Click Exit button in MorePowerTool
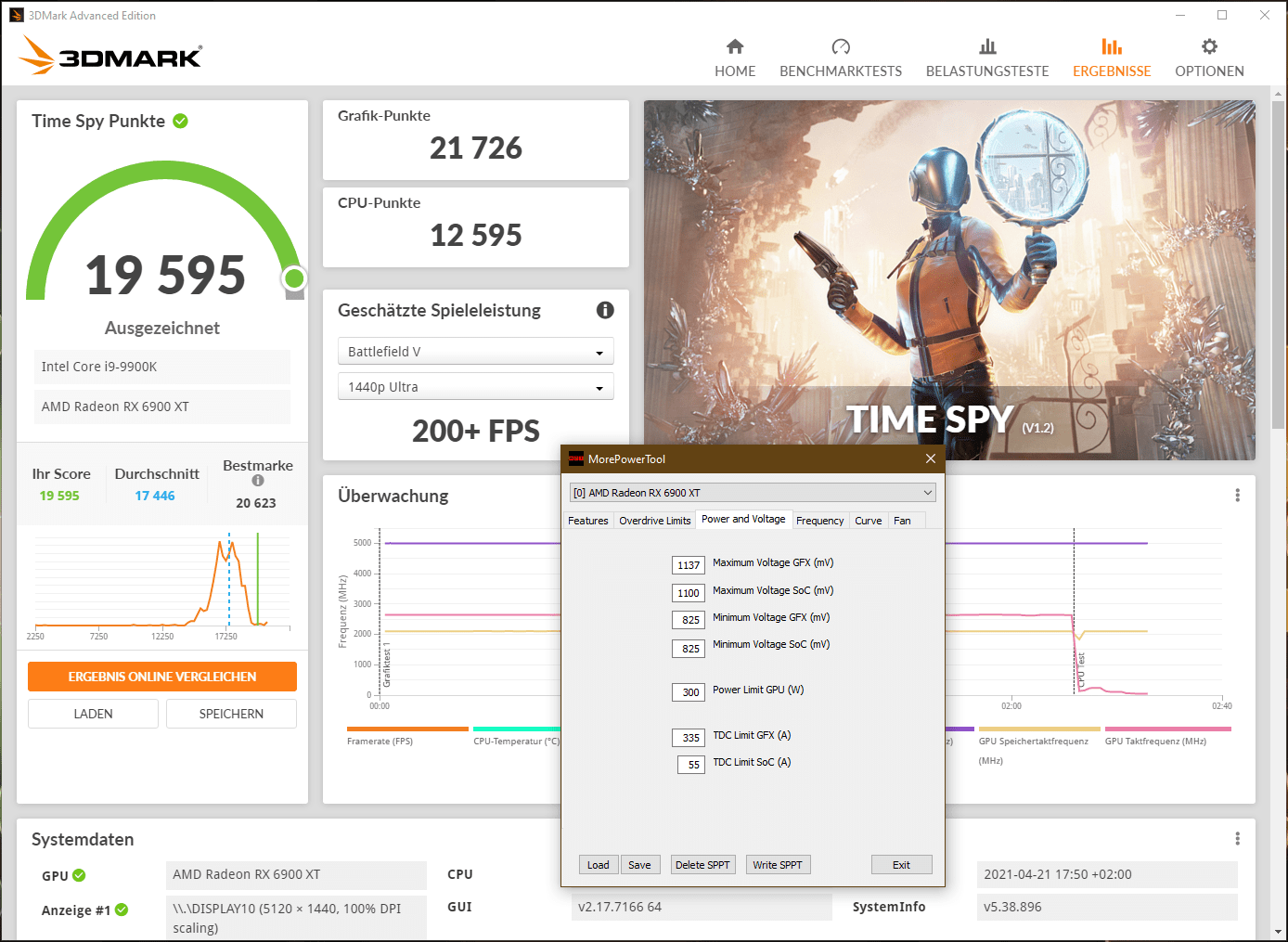The image size is (1288, 942). pyautogui.click(x=901, y=865)
